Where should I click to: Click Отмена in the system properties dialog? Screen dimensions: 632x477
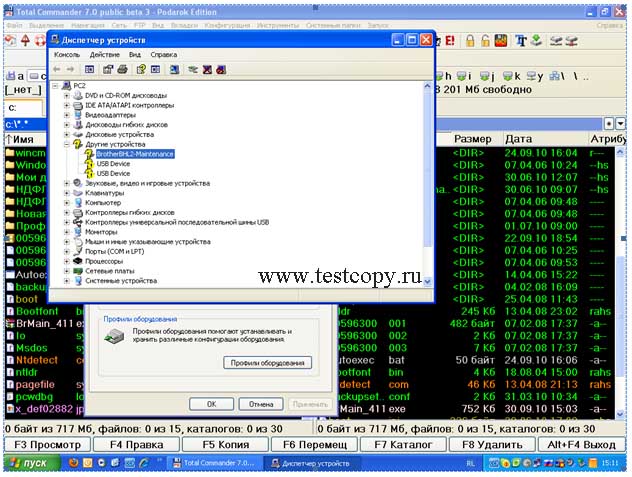(x=261, y=404)
